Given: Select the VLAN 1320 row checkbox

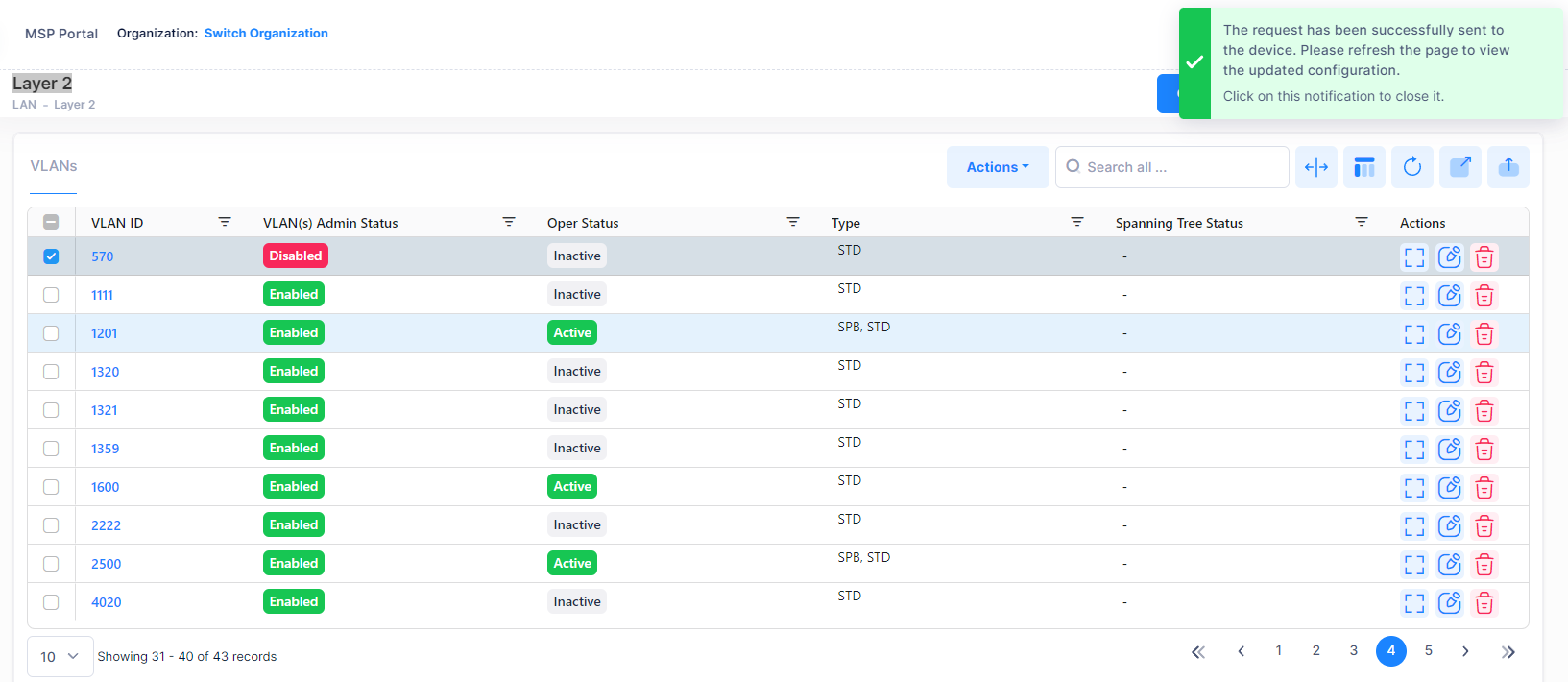Looking at the screenshot, I should pos(51,372).
